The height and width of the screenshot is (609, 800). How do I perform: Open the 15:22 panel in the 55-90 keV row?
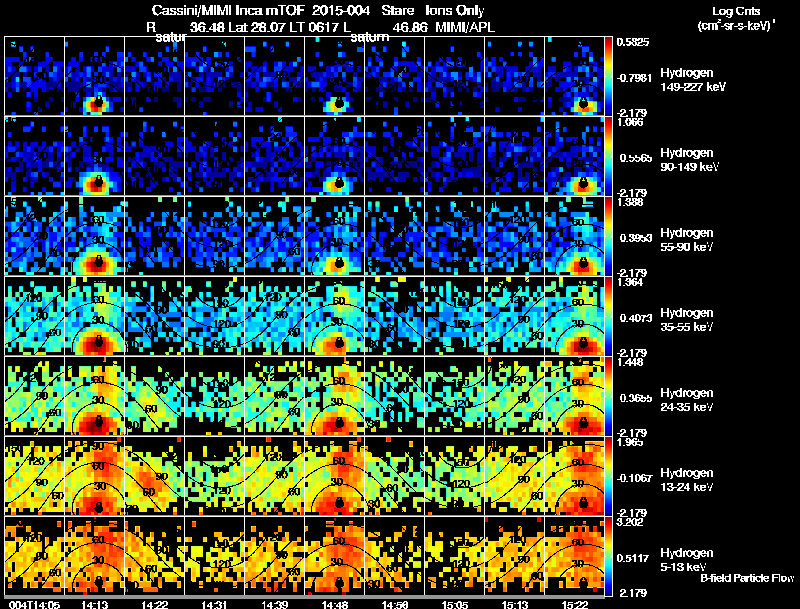pyautogui.click(x=574, y=236)
